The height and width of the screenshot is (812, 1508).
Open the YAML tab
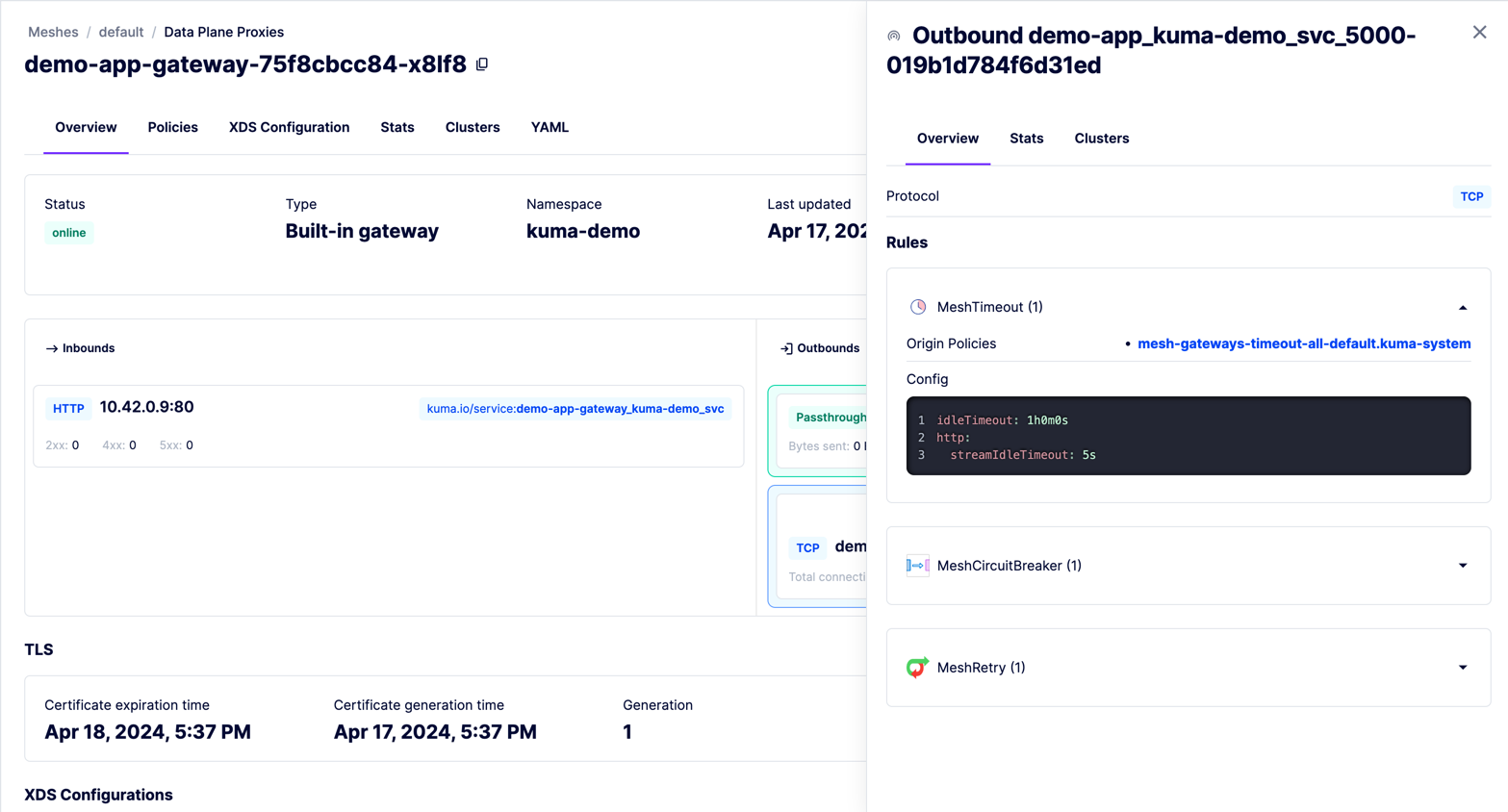coord(550,127)
